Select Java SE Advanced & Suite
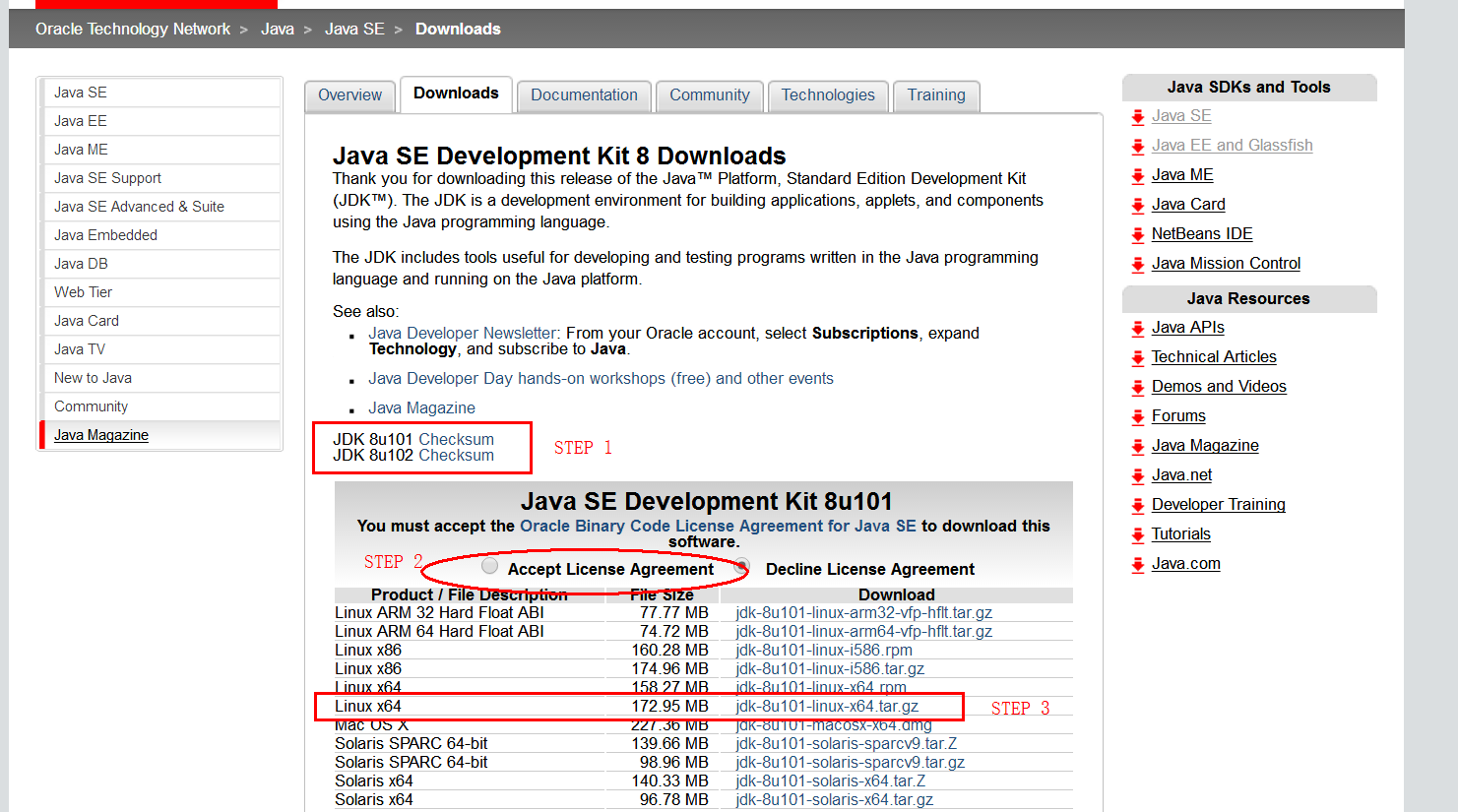The image size is (1458, 812). [161, 207]
